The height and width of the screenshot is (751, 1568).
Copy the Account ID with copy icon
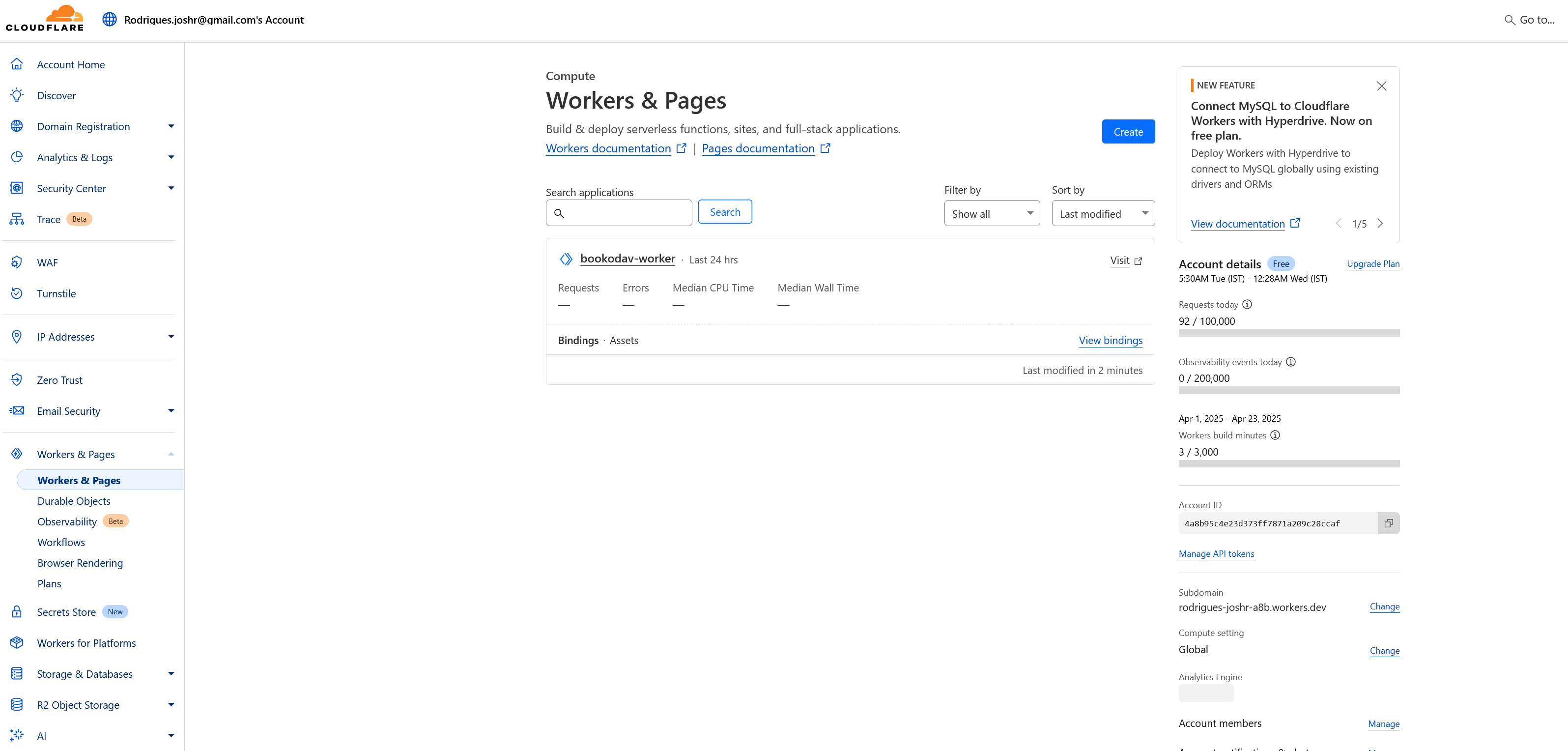pos(1389,523)
